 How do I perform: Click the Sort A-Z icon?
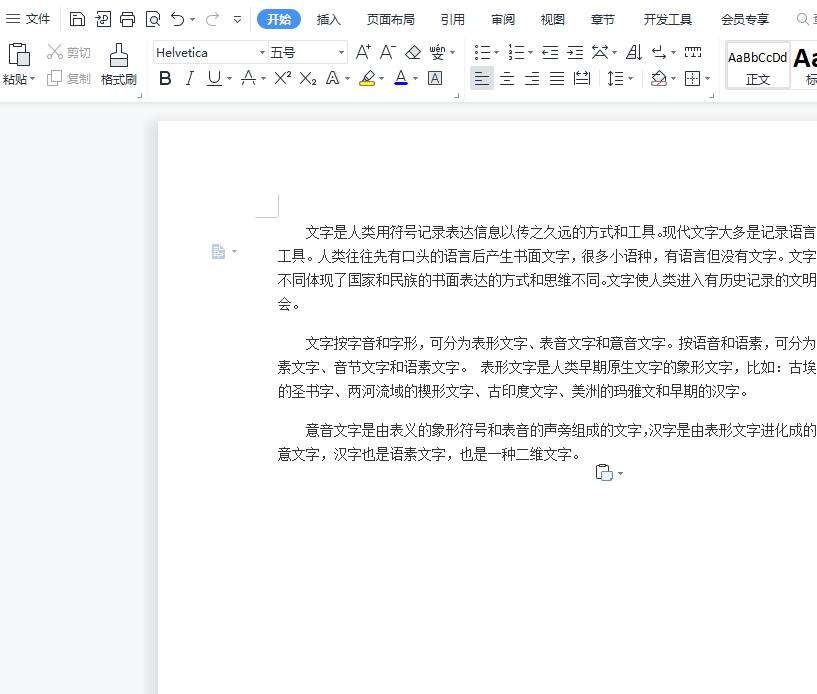coord(634,52)
